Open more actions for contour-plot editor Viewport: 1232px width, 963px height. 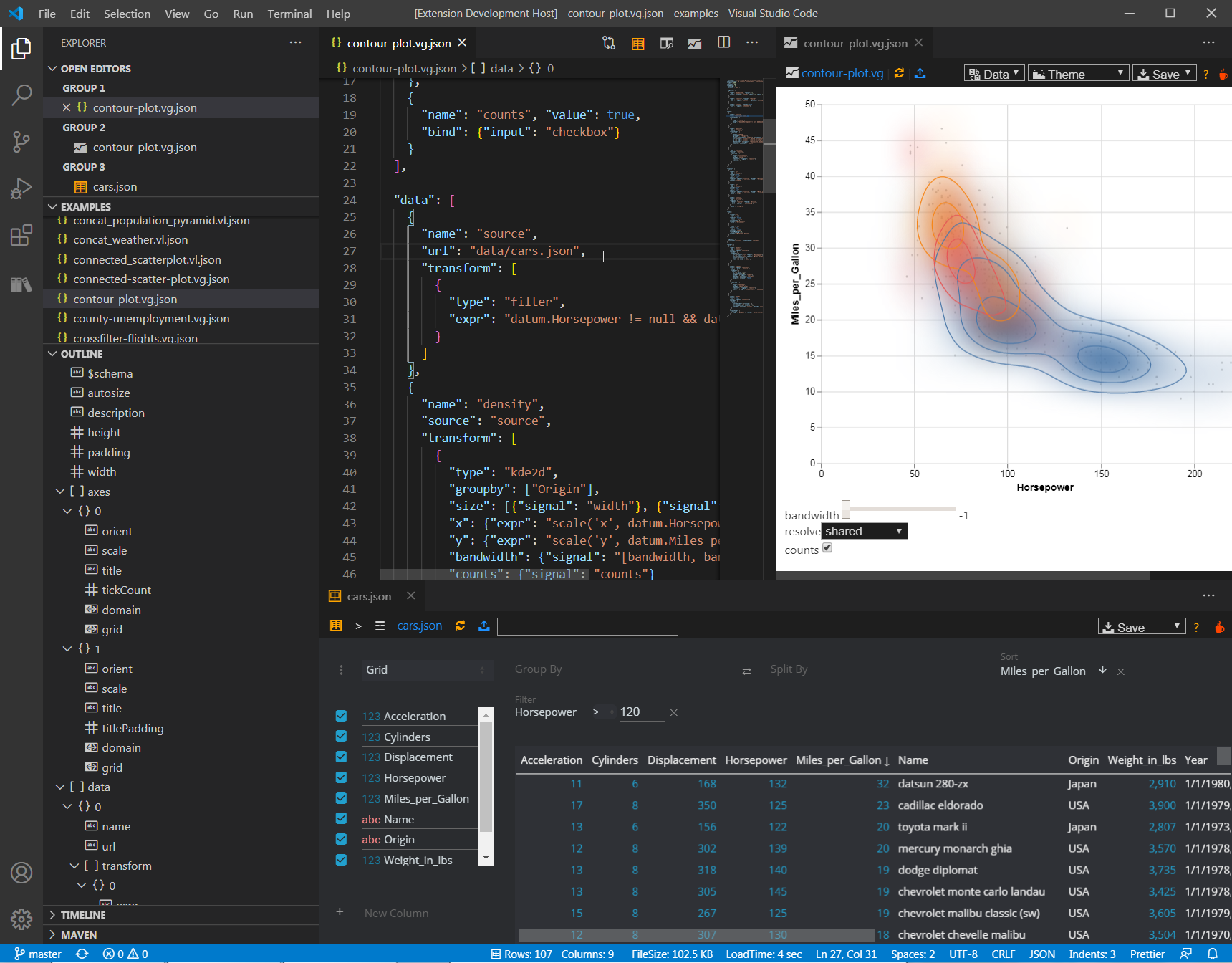tap(752, 43)
